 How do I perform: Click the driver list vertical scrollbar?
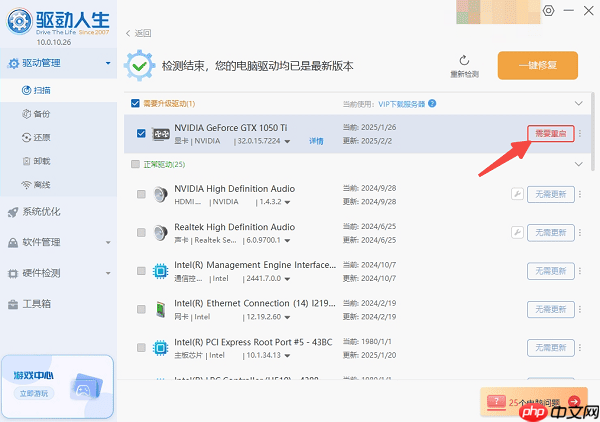593,131
